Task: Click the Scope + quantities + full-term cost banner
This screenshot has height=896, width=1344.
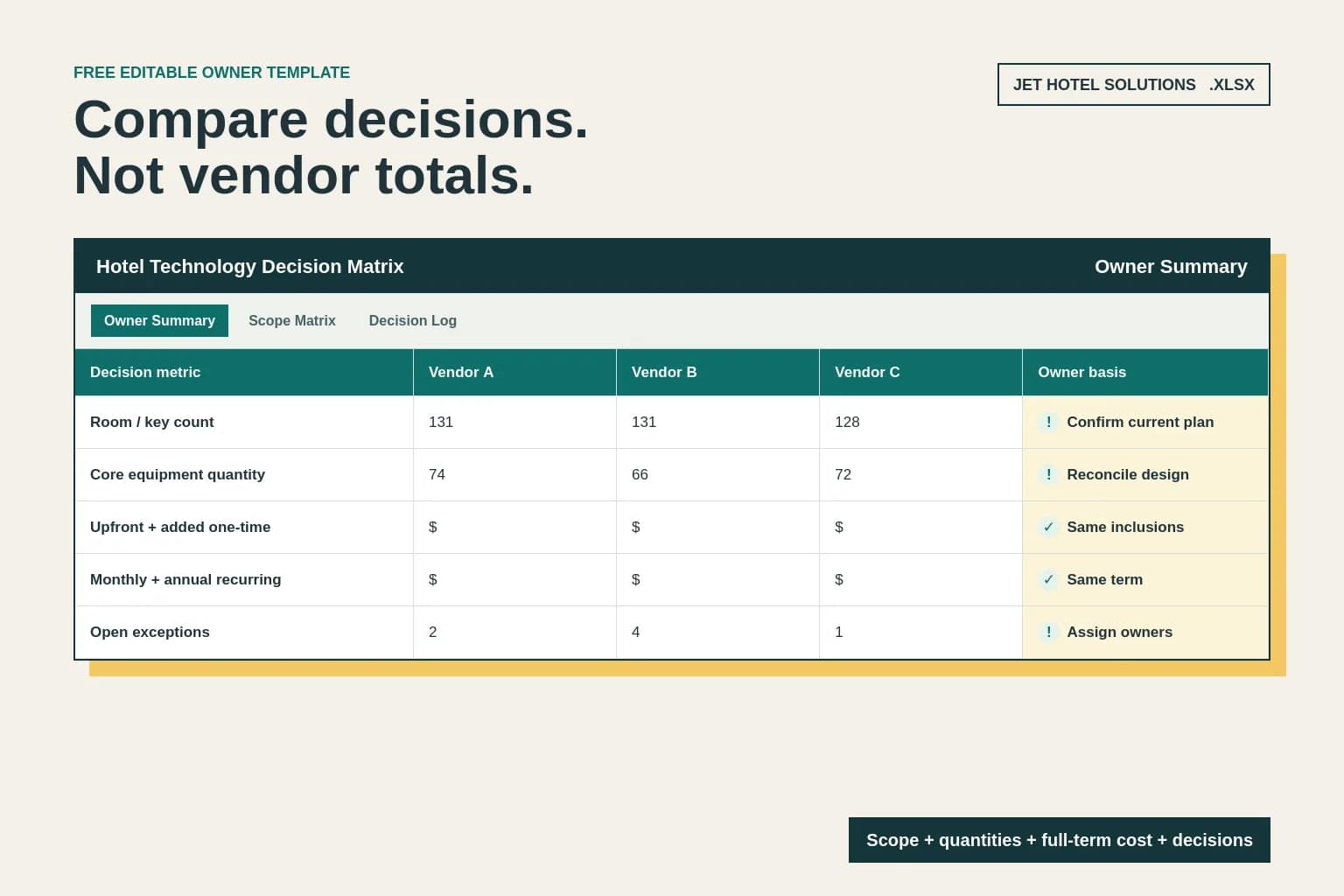Action: 1059,840
